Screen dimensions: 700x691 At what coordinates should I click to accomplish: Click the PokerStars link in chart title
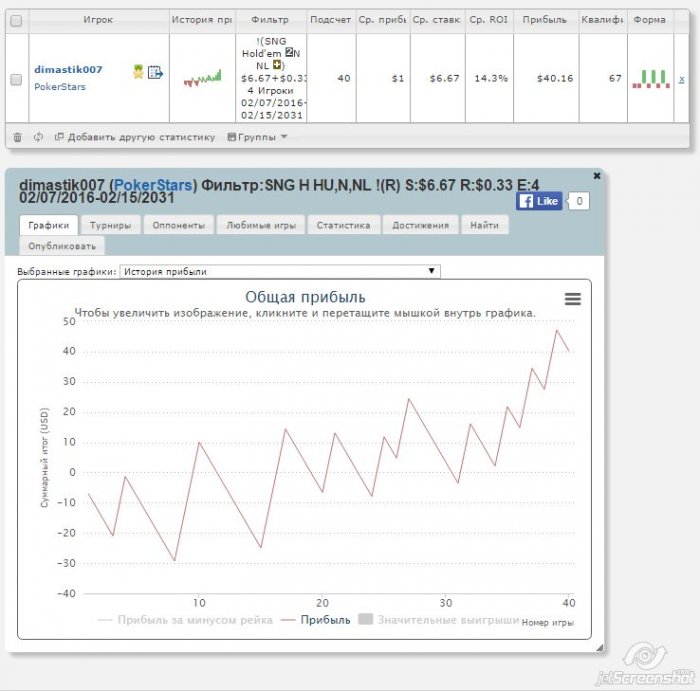[153, 185]
